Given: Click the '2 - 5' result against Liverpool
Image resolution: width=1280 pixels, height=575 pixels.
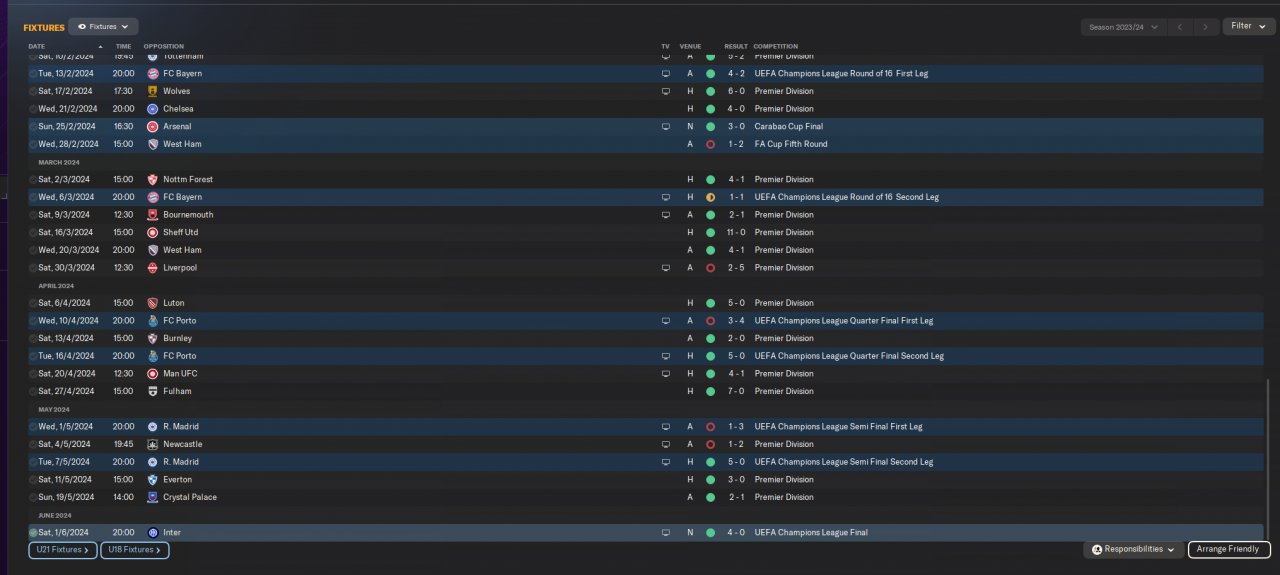Looking at the screenshot, I should click(x=736, y=268).
